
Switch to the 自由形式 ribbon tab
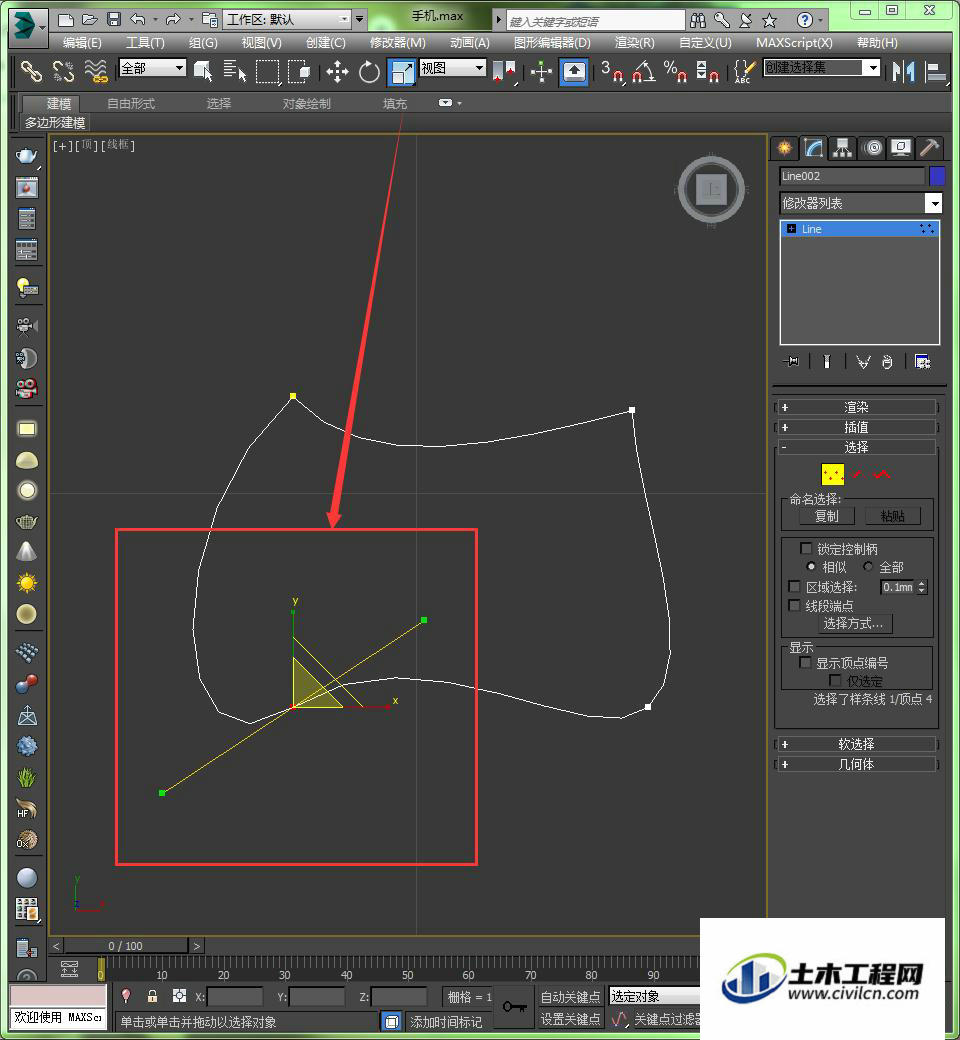[131, 103]
